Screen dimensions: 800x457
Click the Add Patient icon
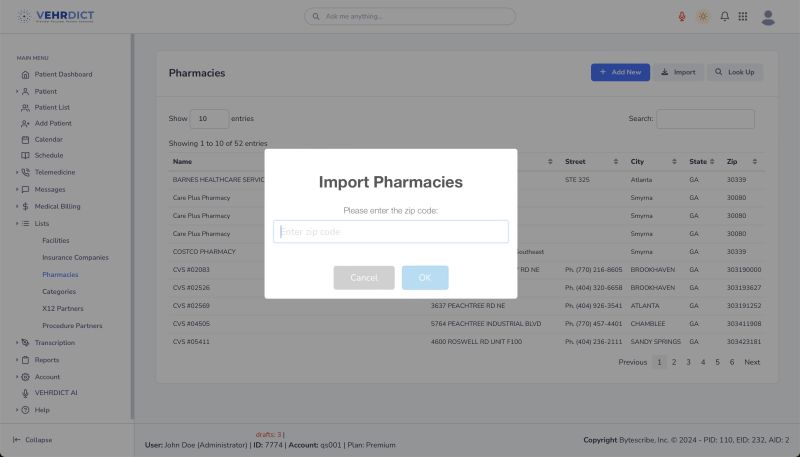pyautogui.click(x=26, y=123)
